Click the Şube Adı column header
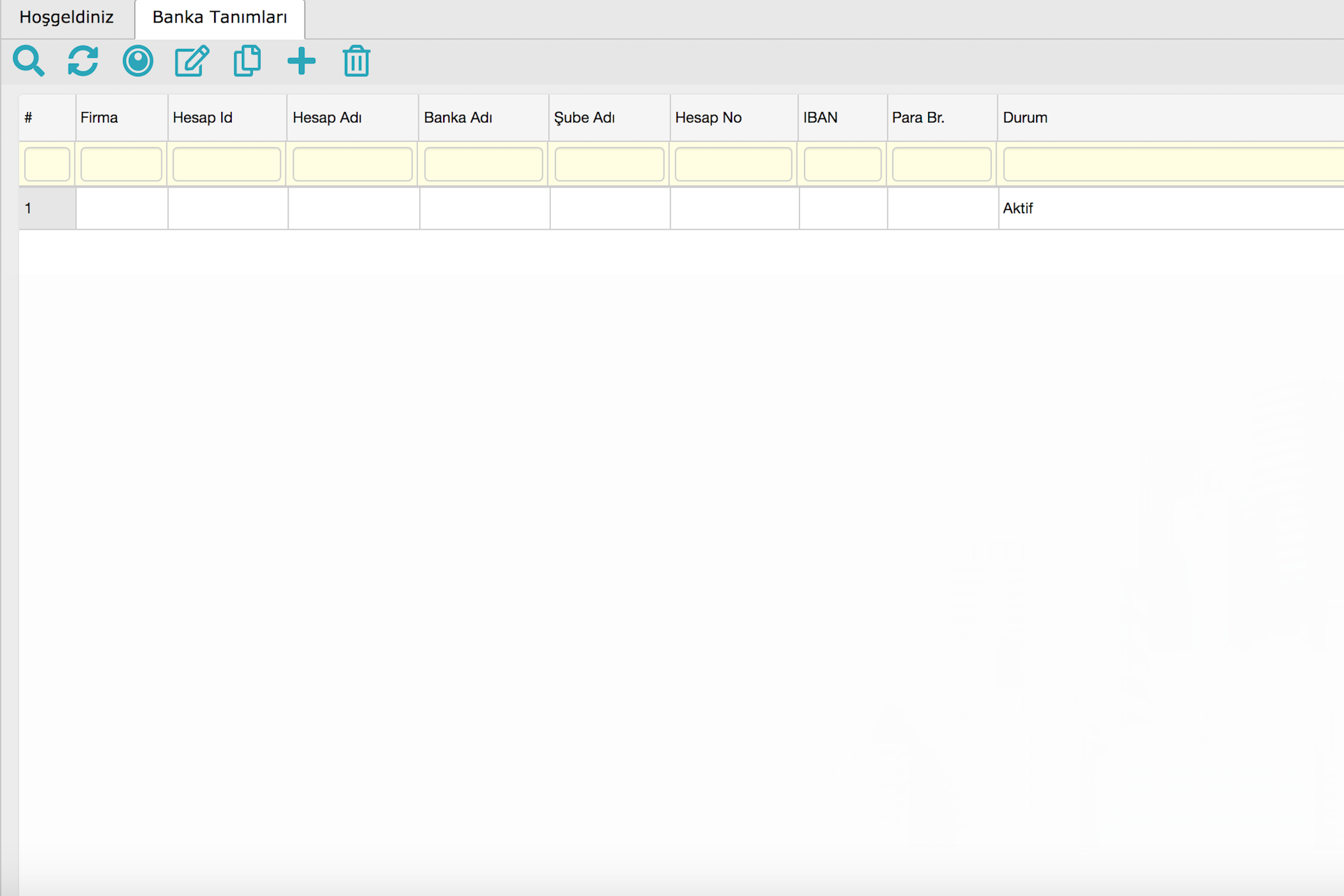The width and height of the screenshot is (1344, 896). click(584, 118)
